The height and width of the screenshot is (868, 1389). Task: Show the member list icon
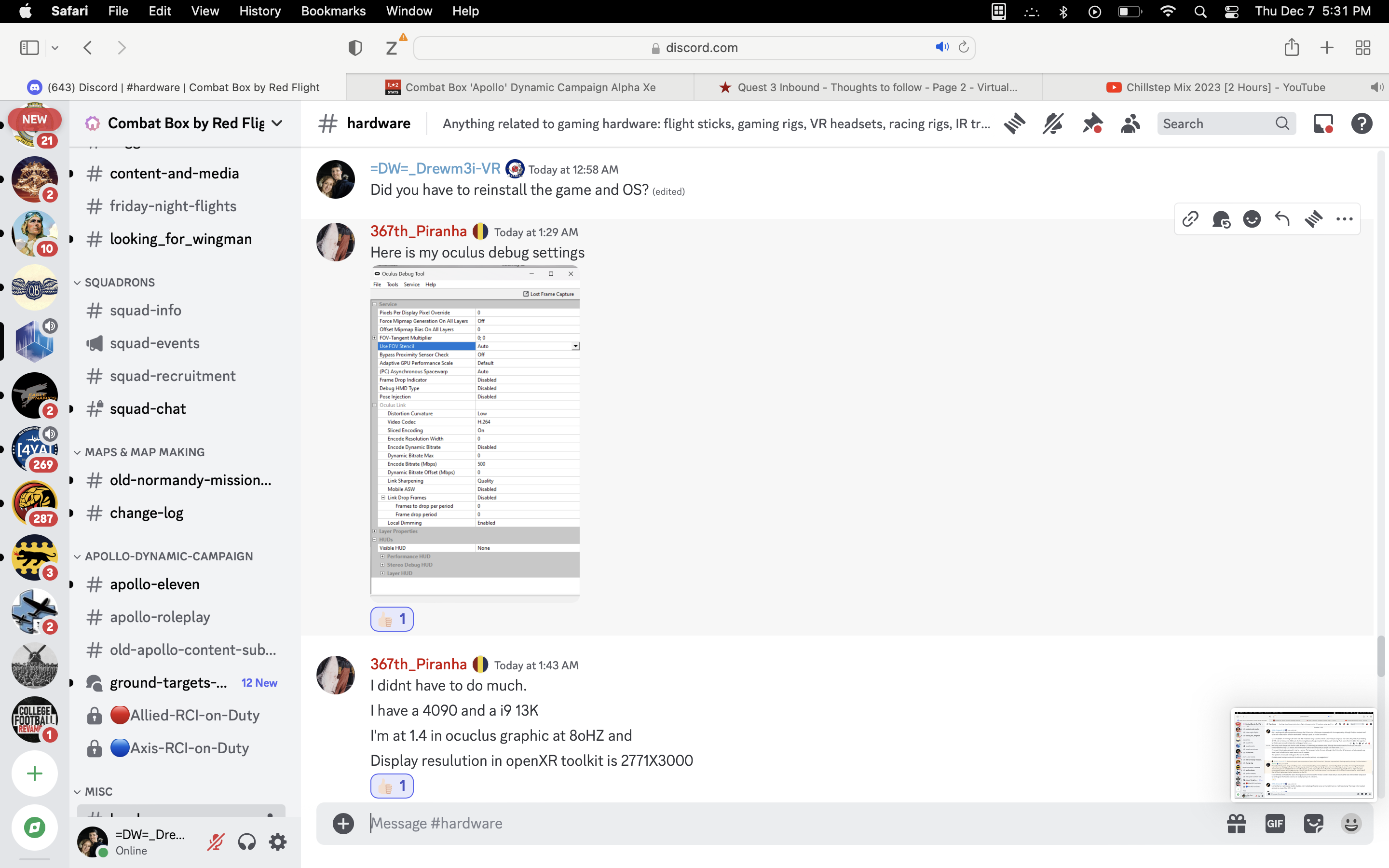[x=1130, y=123]
